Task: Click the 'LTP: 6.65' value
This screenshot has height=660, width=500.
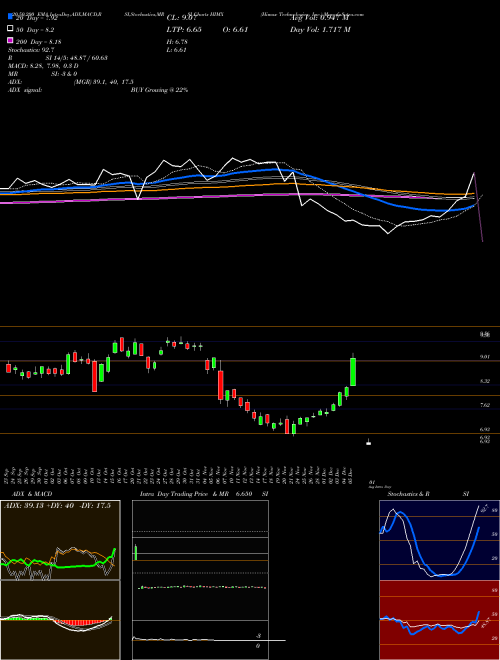Action: pyautogui.click(x=184, y=29)
